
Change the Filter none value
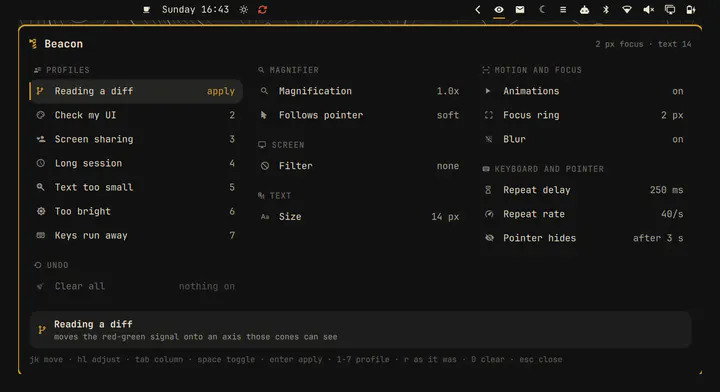click(448, 166)
